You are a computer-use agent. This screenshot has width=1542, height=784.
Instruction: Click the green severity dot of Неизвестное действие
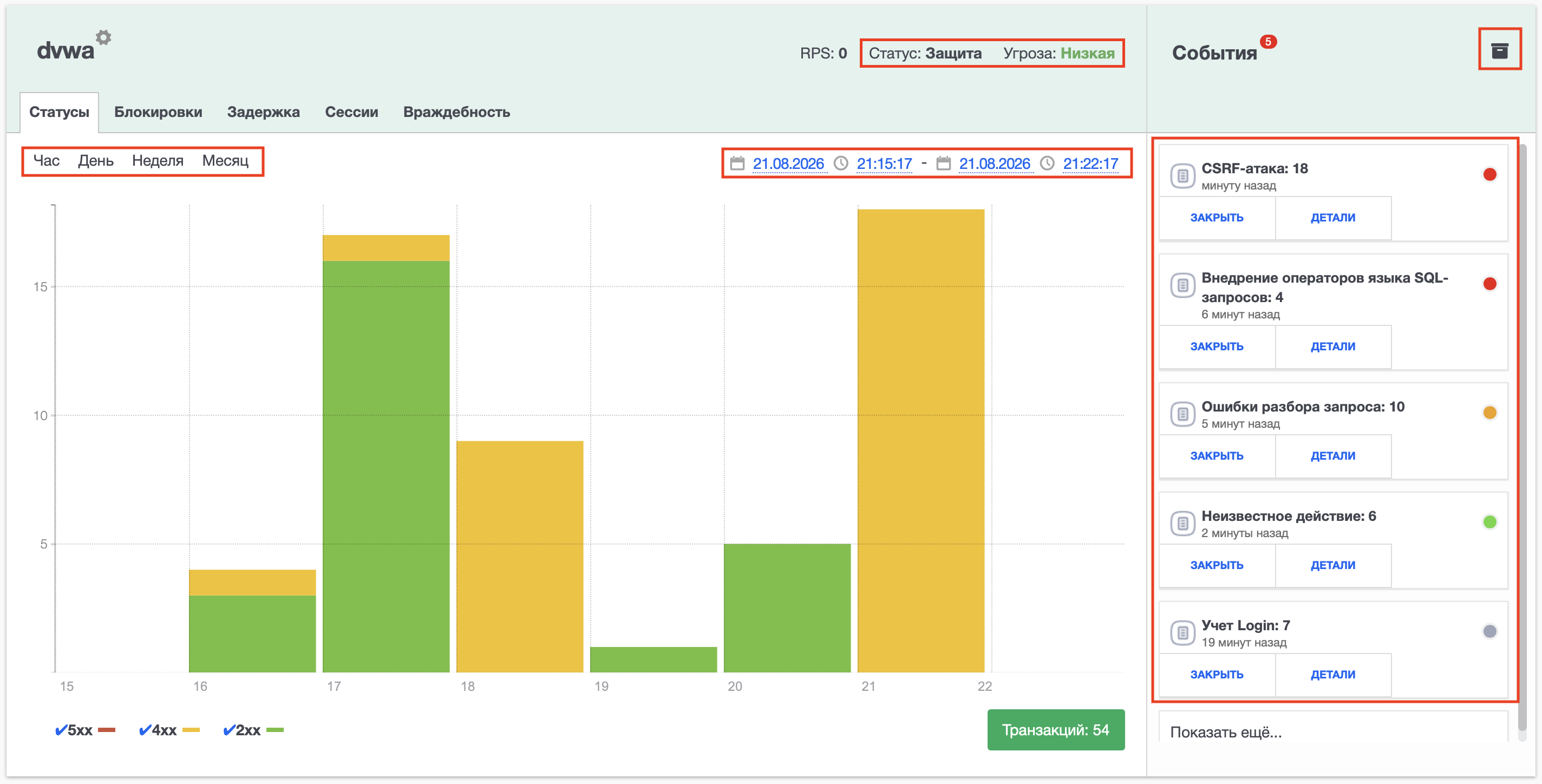[1489, 522]
